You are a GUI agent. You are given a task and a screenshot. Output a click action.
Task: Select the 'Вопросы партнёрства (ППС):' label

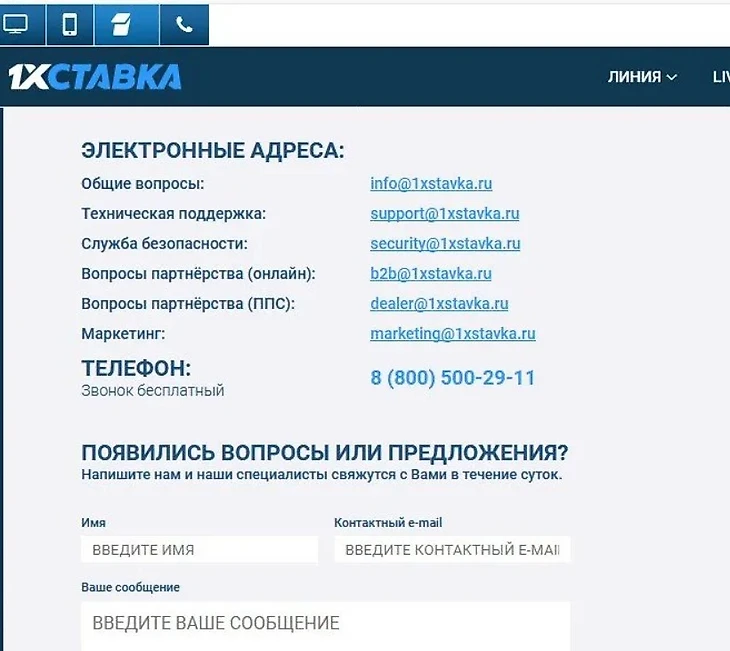click(x=188, y=304)
